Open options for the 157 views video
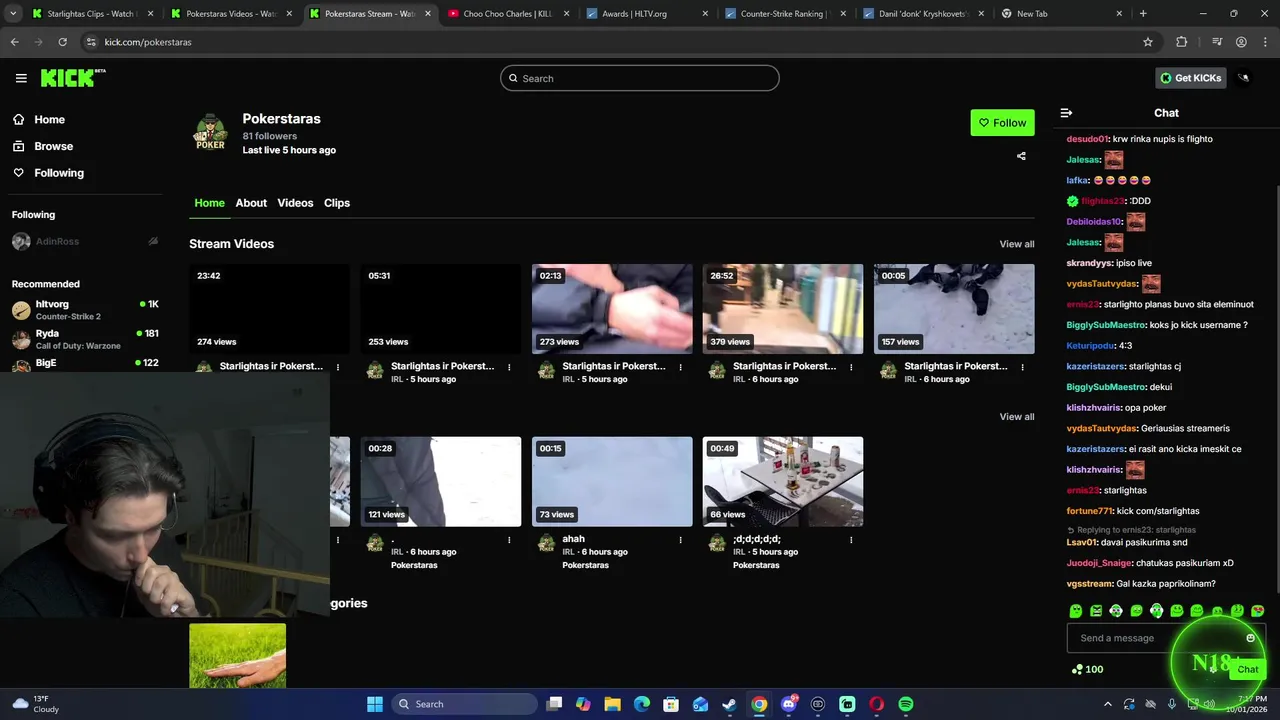The width and height of the screenshot is (1280, 720). click(1022, 367)
